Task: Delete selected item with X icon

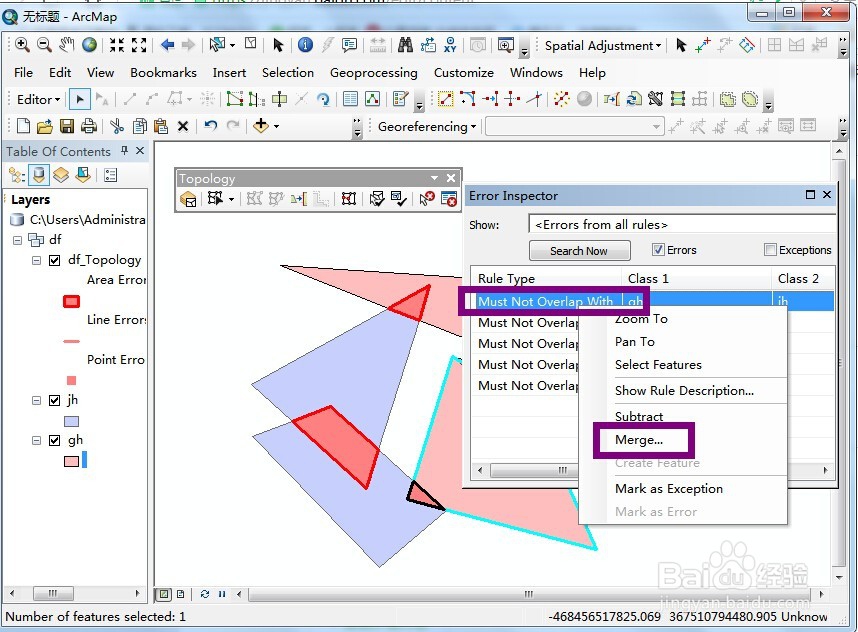Action: tap(183, 126)
